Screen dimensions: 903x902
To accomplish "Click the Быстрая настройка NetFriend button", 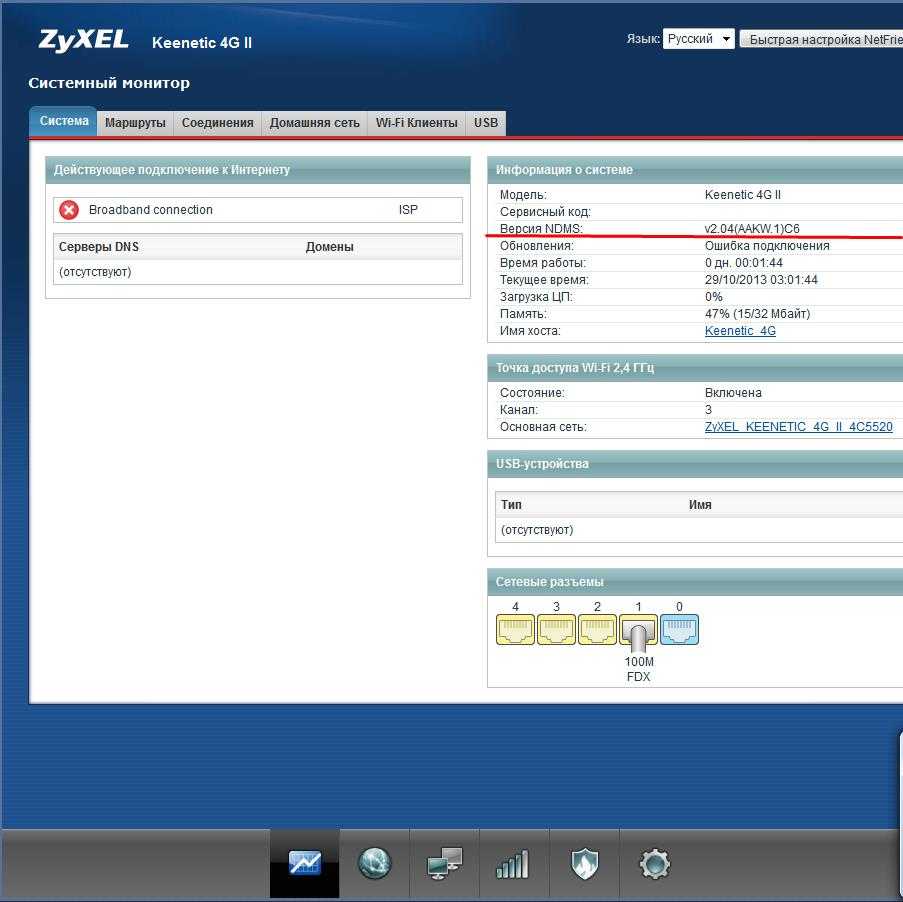I will [x=821, y=39].
